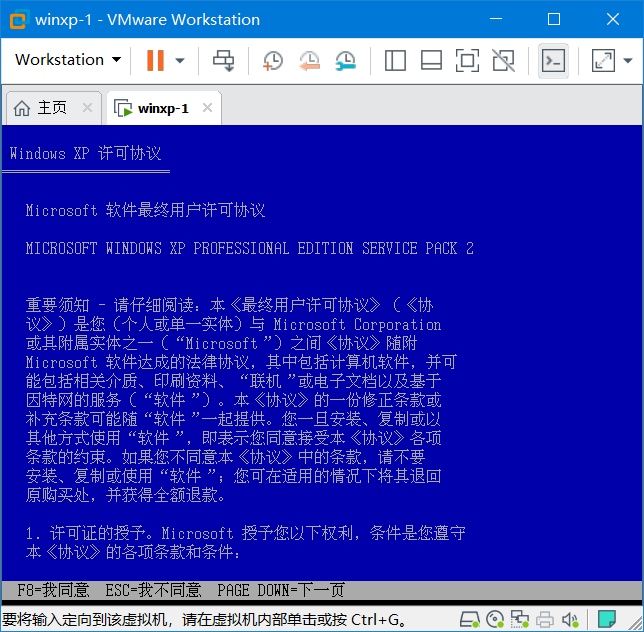Enter full screen mode
Viewport: 644px width, 632px height.
(467, 61)
